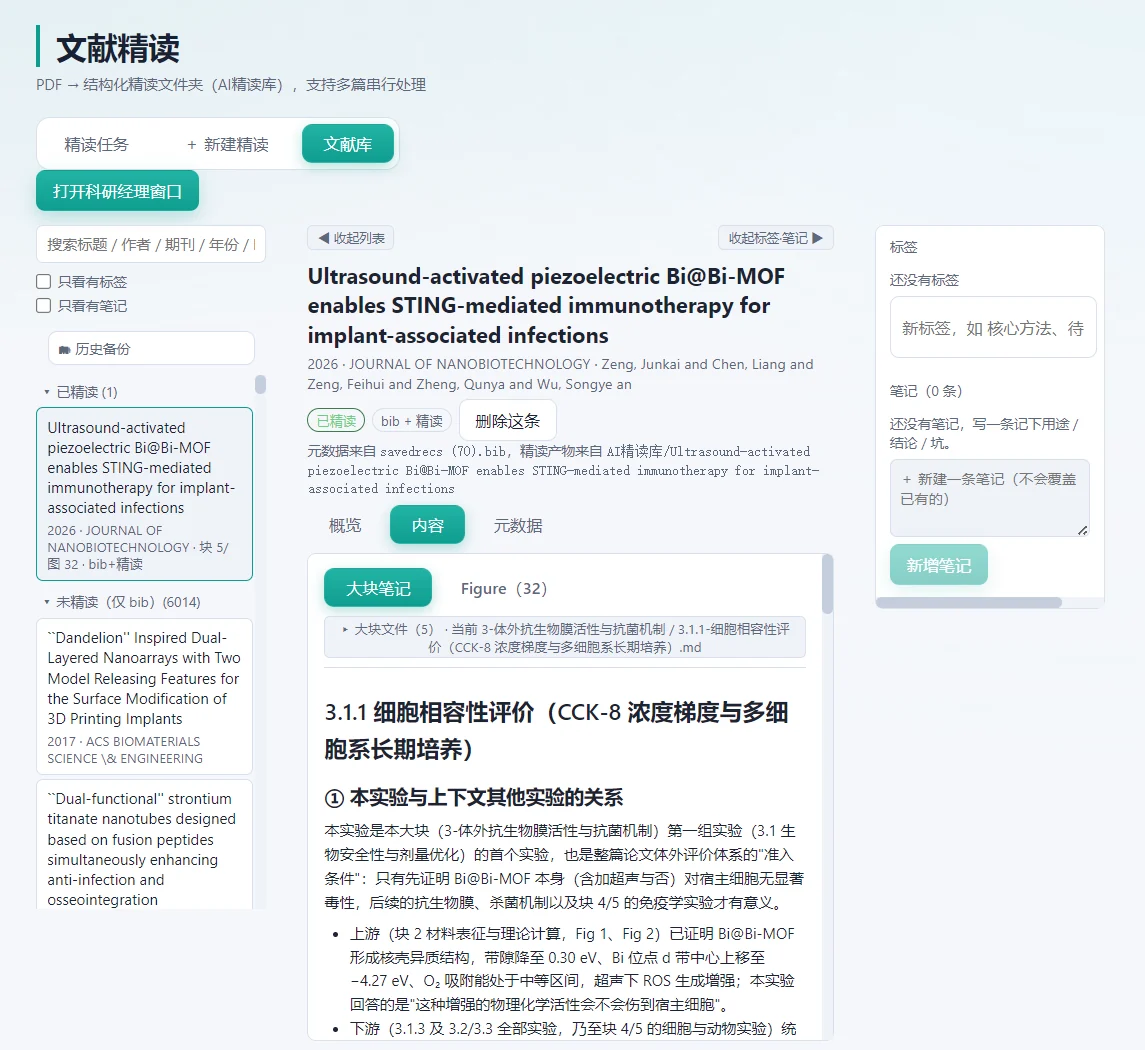This screenshot has height=1050, width=1145.
Task: Switch to the 精读任务 tab
Action: (x=96, y=144)
